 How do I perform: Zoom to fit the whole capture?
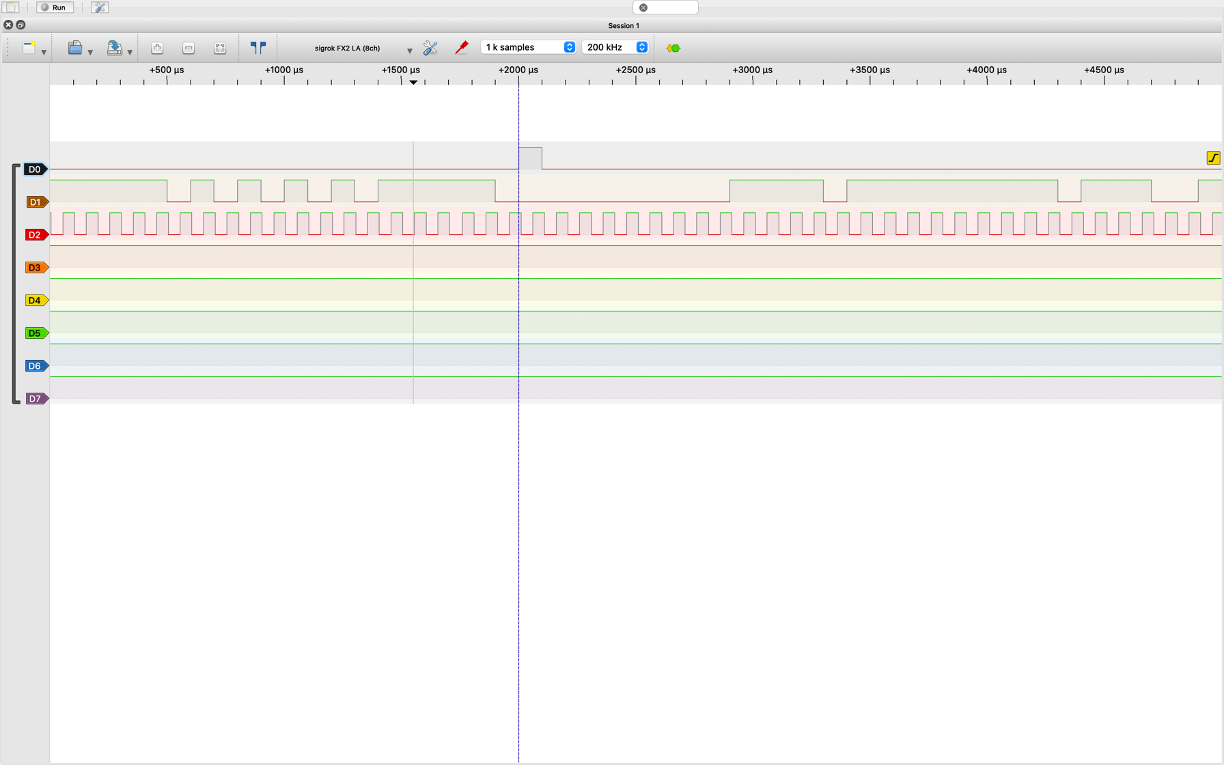tap(220, 47)
